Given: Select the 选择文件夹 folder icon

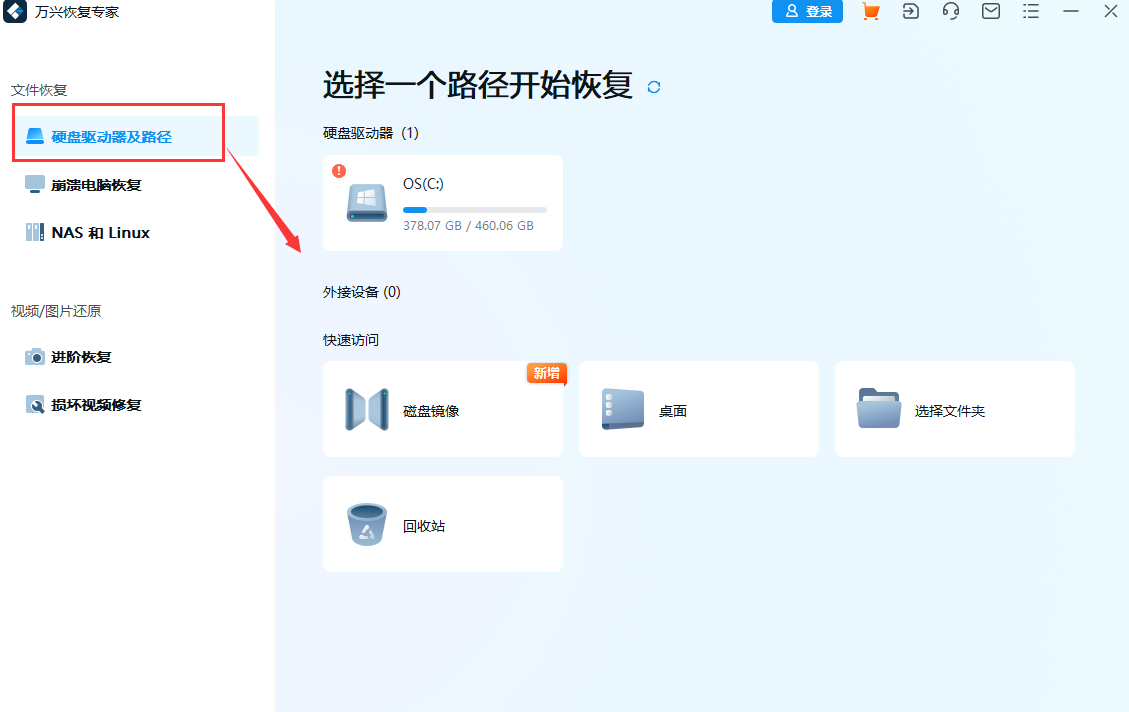Looking at the screenshot, I should [x=878, y=409].
